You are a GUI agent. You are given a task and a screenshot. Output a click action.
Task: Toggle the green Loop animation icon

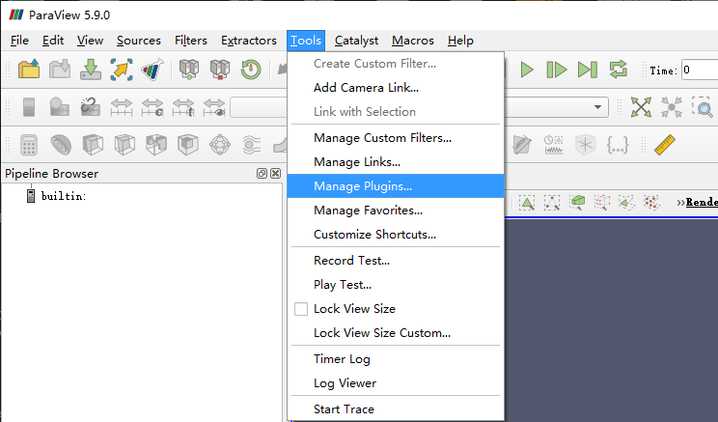pyautogui.click(x=618, y=70)
